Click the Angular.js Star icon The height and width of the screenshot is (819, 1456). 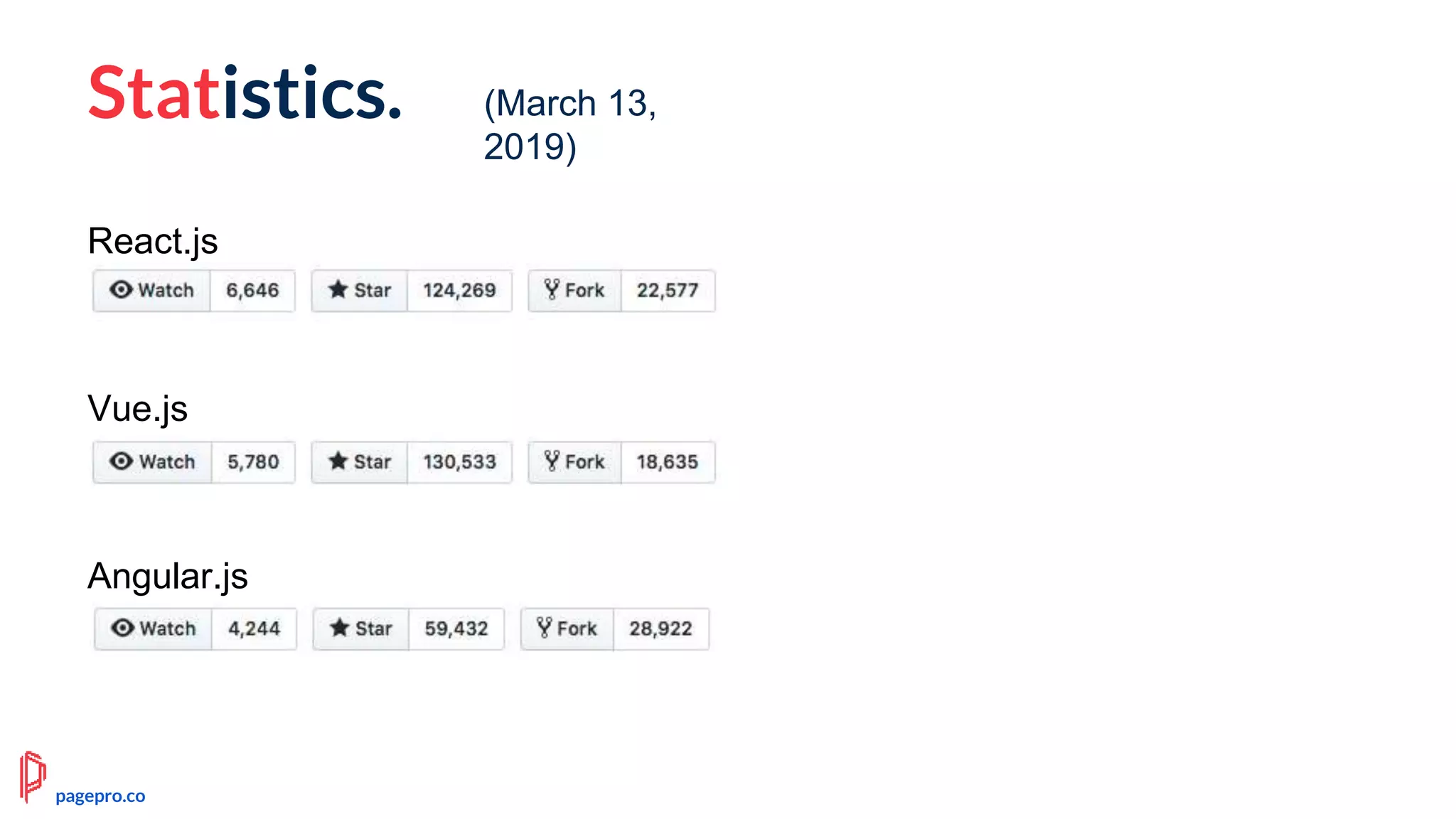click(340, 628)
